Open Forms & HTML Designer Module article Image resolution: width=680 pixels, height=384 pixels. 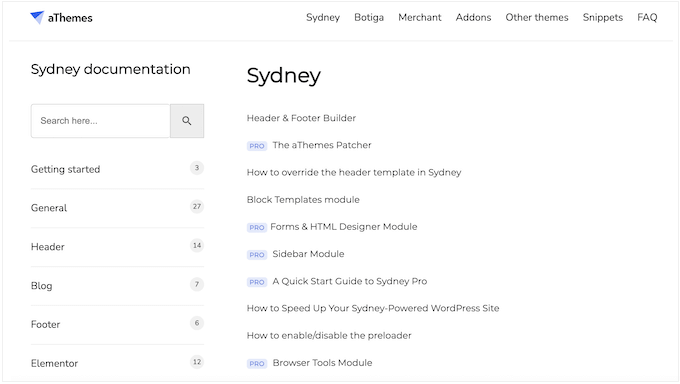[x=343, y=226]
